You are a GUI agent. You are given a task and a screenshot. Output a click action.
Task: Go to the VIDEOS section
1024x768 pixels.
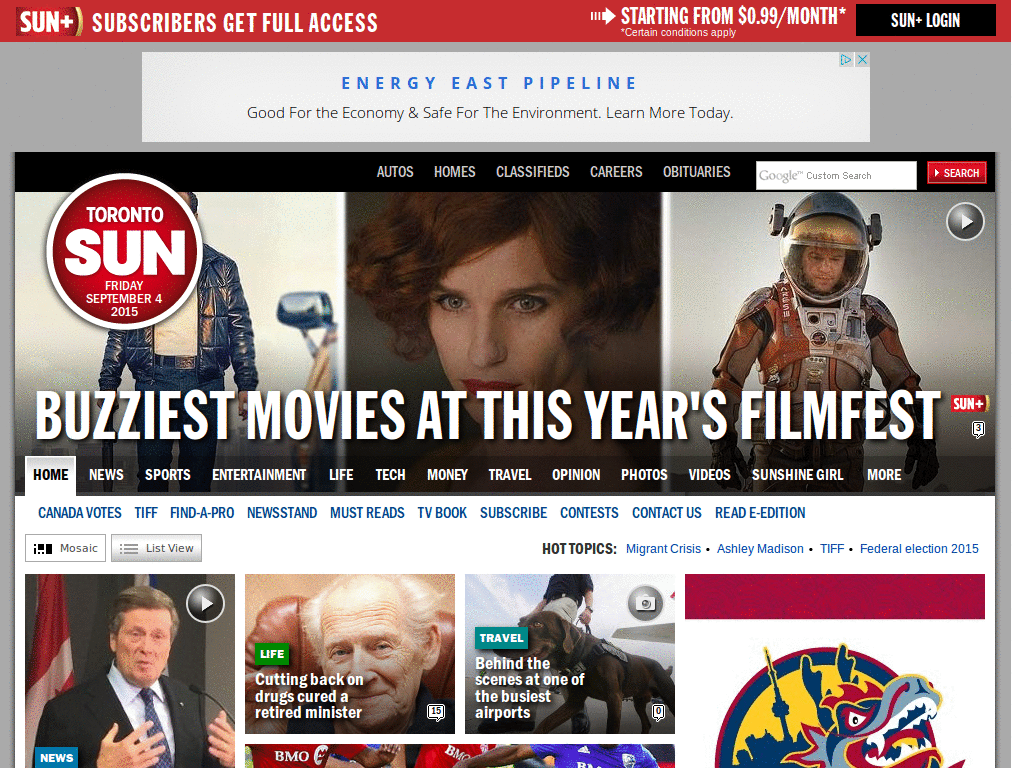pyautogui.click(x=709, y=475)
